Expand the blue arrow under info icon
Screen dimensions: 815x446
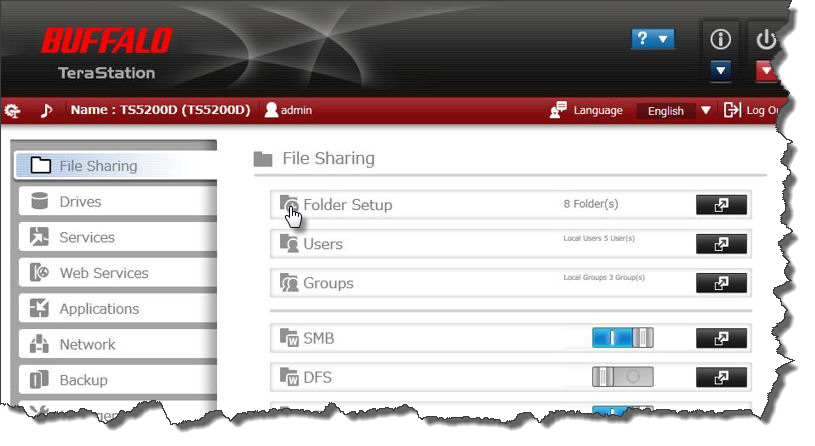point(720,71)
